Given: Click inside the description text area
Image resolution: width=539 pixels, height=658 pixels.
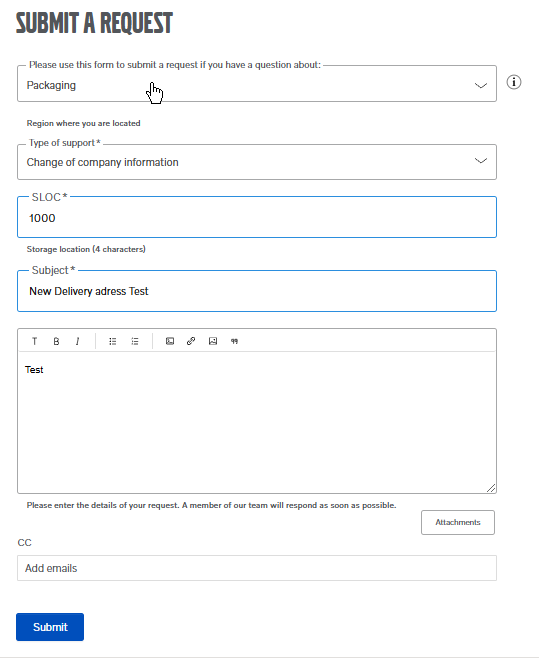Looking at the screenshot, I should (257, 422).
